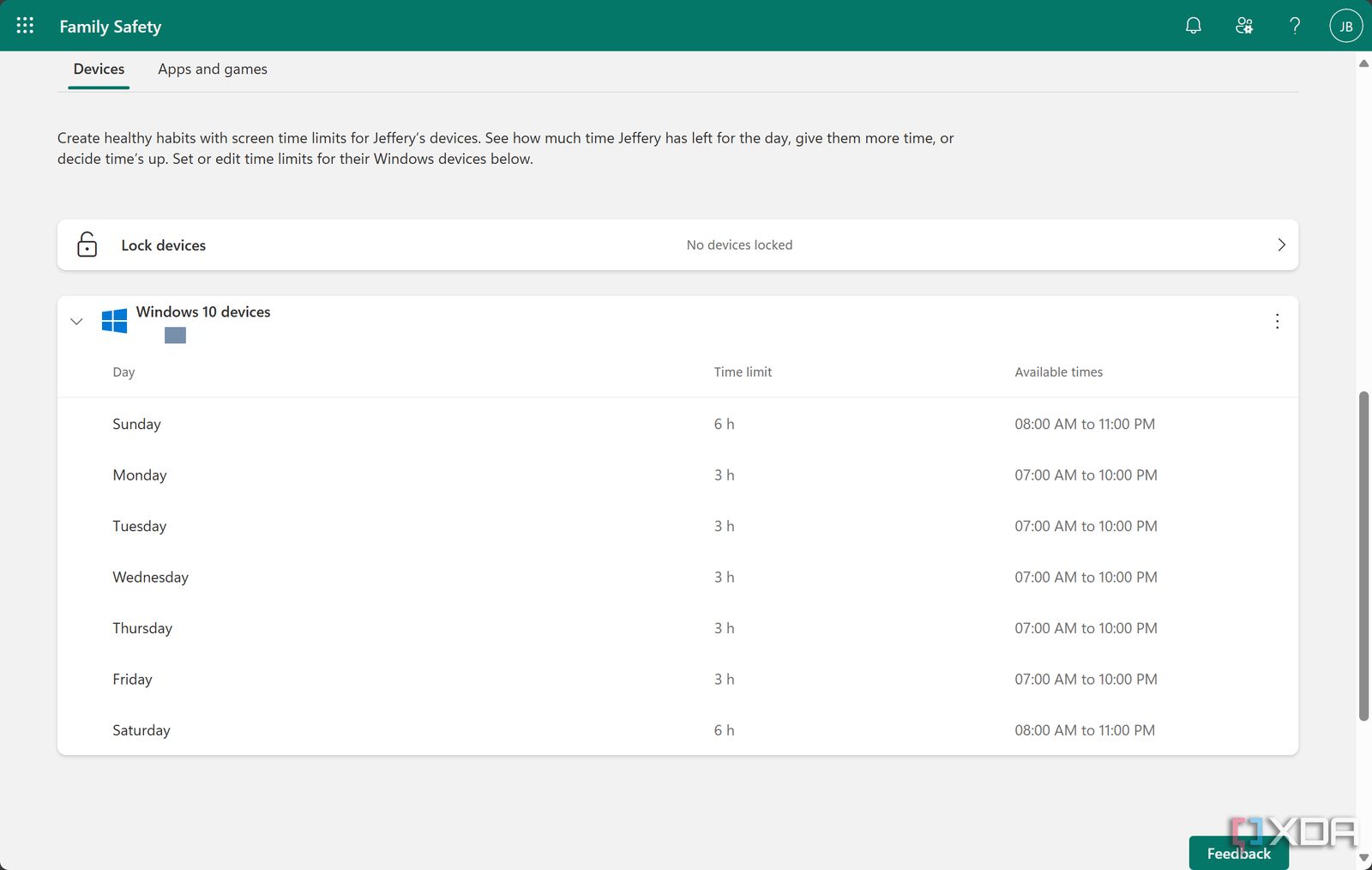Click the help question mark icon
Viewport: 1372px width, 870px height.
click(1295, 26)
